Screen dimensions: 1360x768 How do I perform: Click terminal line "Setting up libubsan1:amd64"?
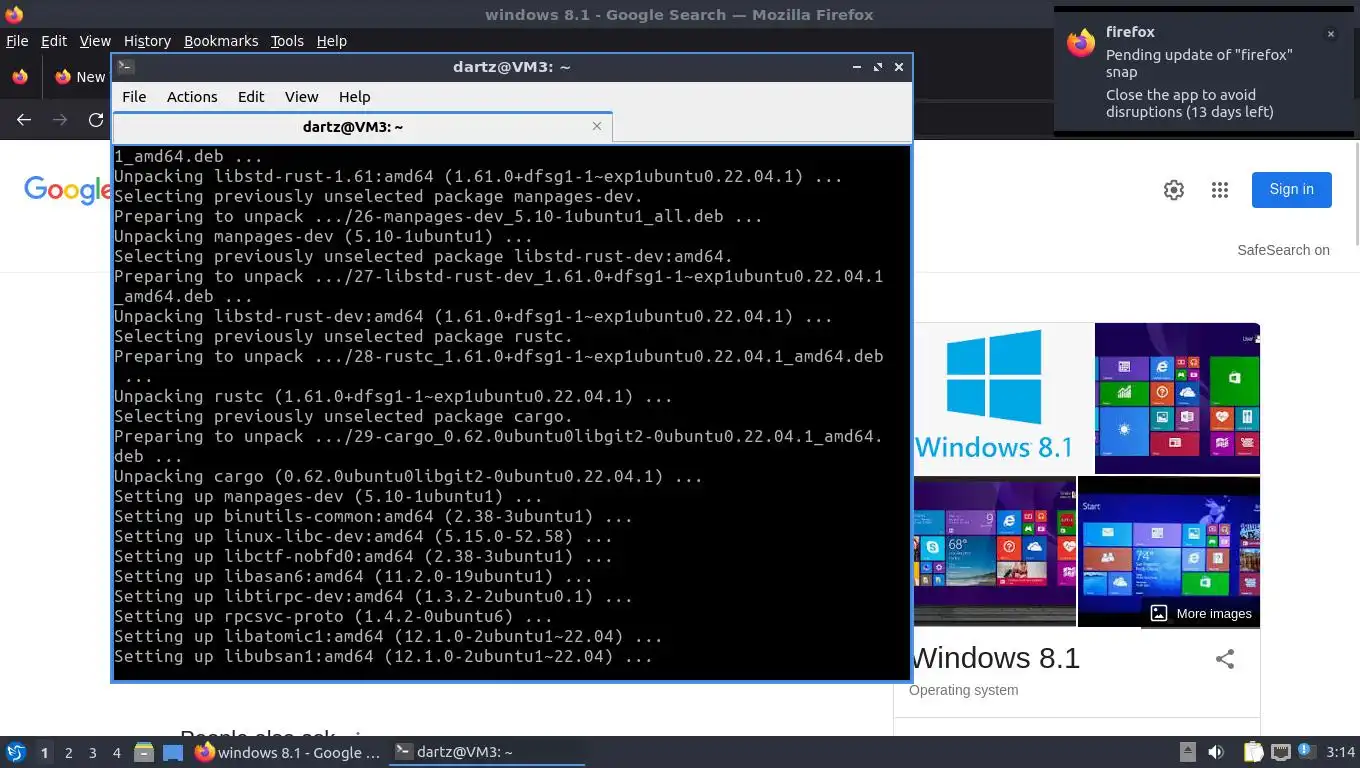tap(383, 657)
